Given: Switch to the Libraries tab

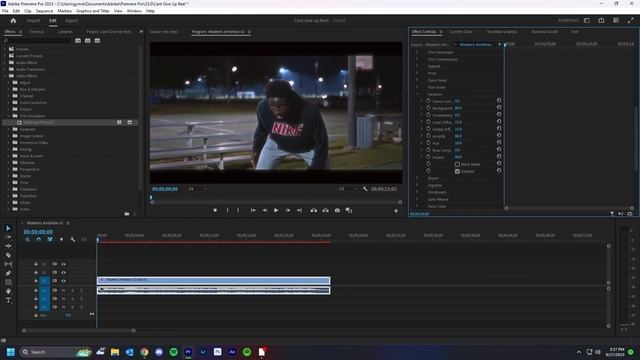Looking at the screenshot, I should [x=65, y=31].
